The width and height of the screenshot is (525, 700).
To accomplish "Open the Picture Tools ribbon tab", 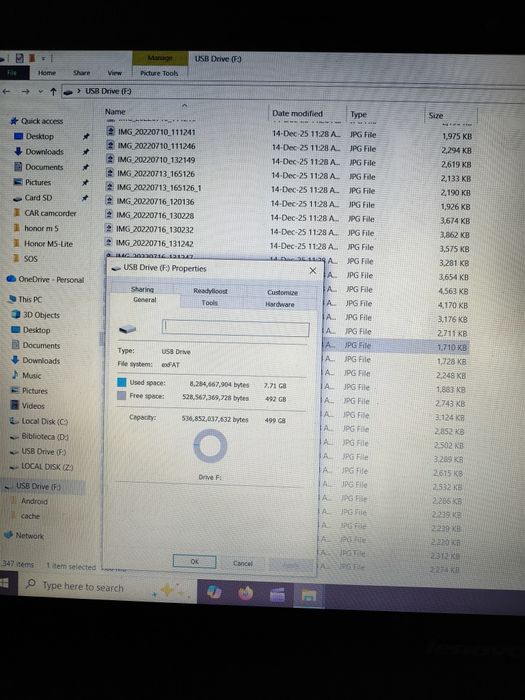I will (159, 73).
